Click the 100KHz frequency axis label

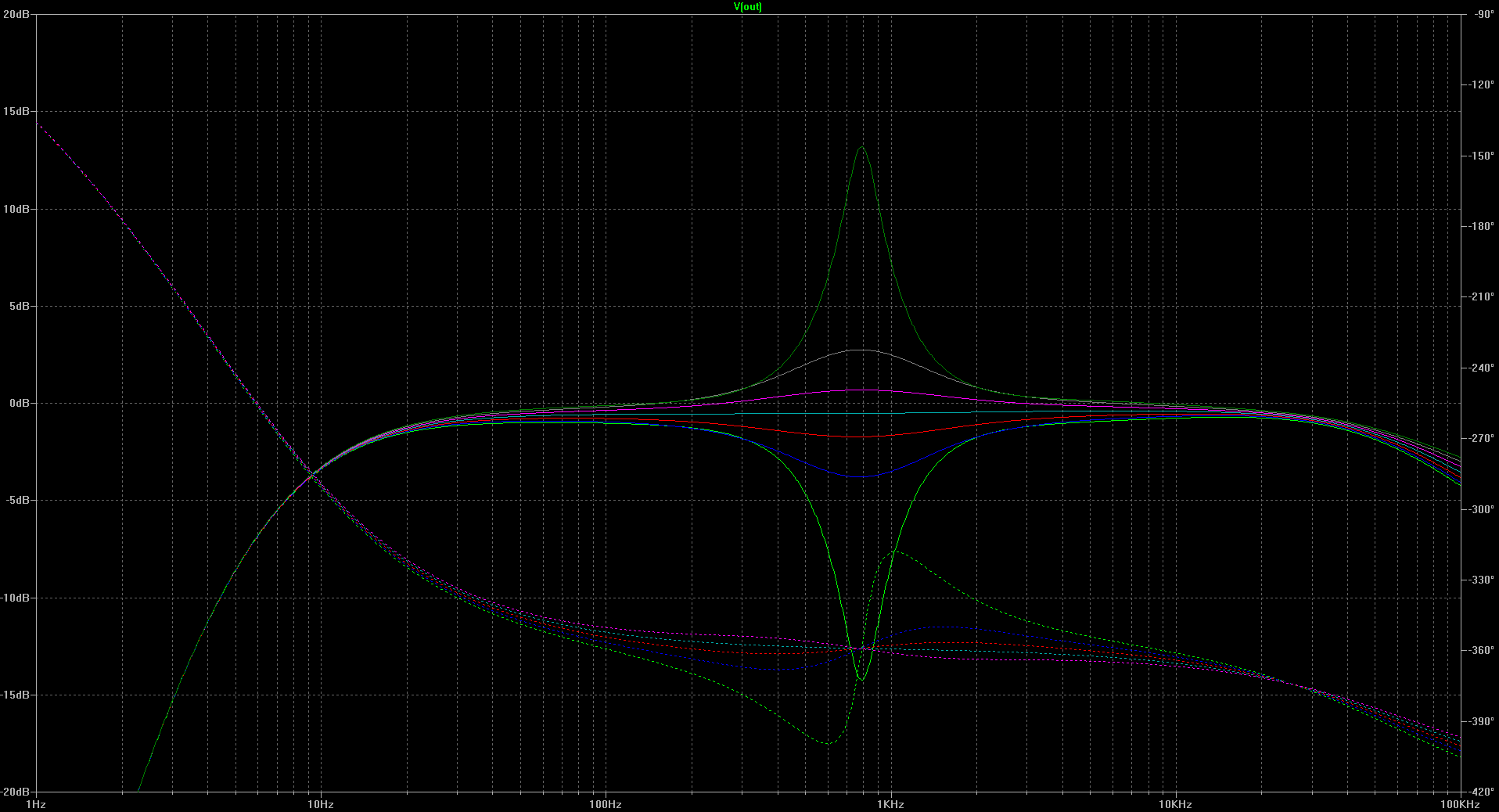coord(1460,804)
